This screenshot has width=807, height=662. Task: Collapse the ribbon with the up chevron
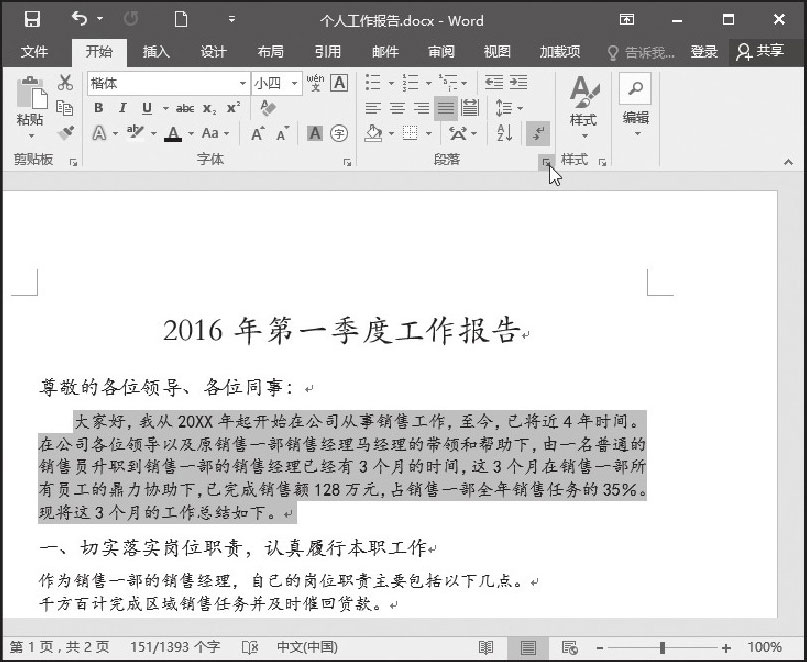click(x=788, y=163)
